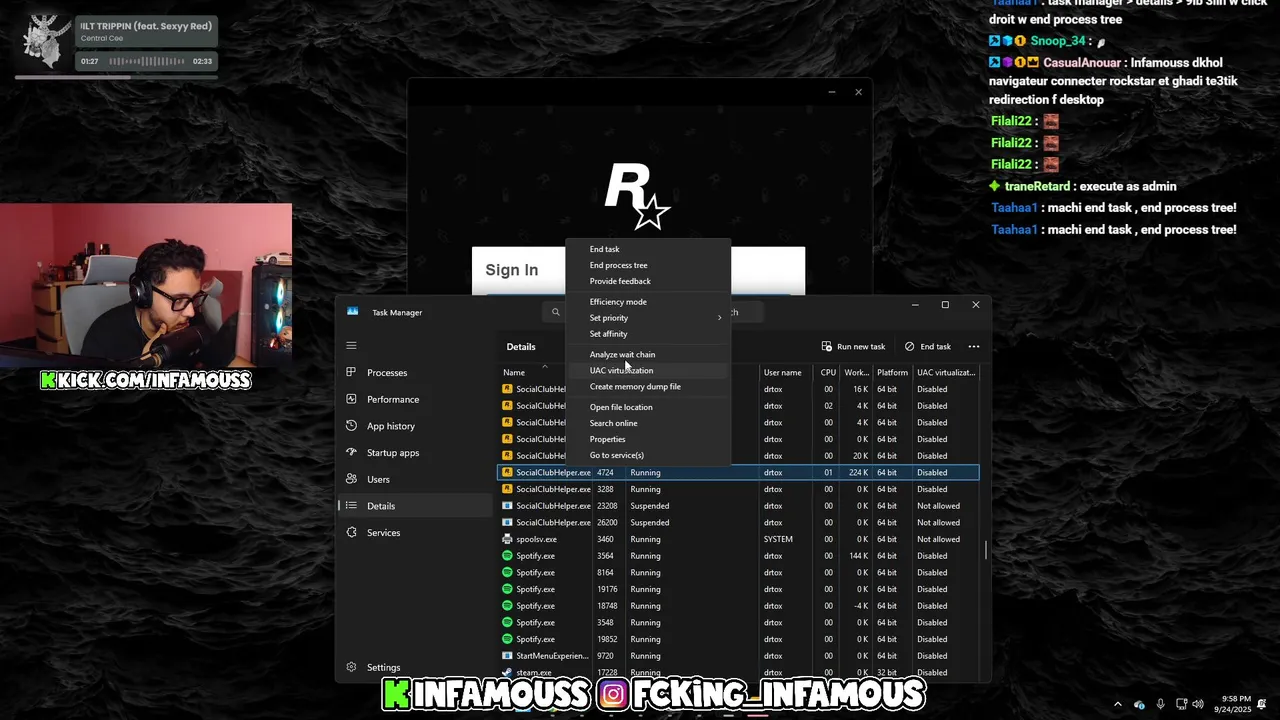Viewport: 1280px width, 720px height.
Task: Click the 224 K memory cell
Action: coord(857,472)
